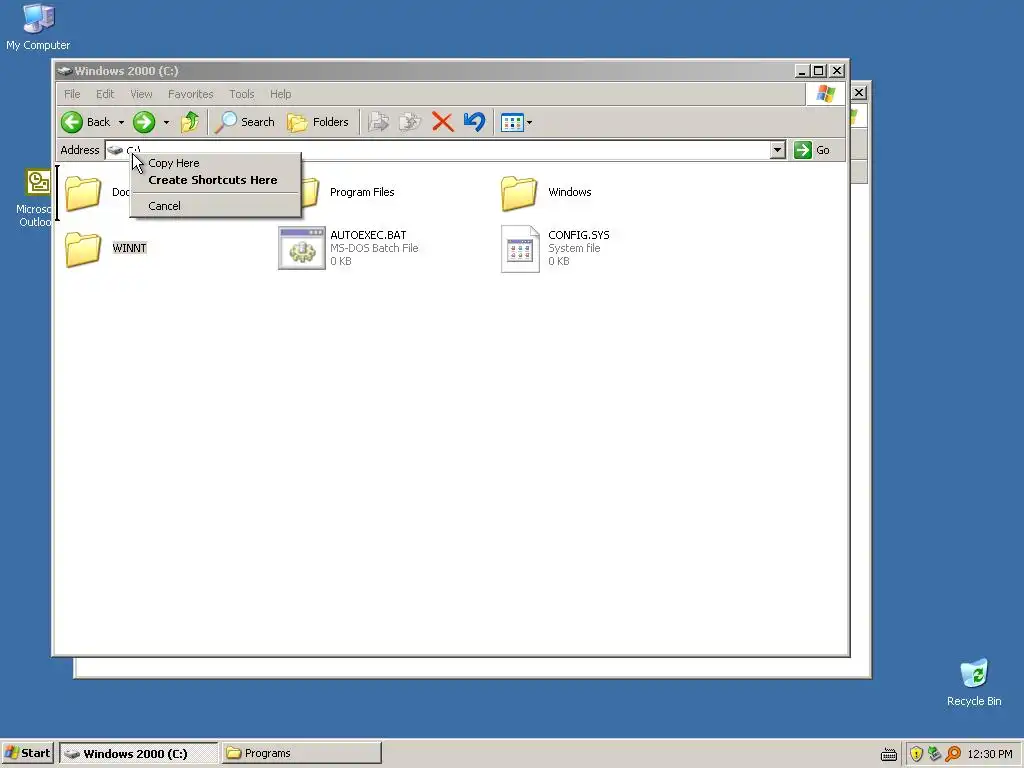Image resolution: width=1024 pixels, height=768 pixels.
Task: Click the Windows 2000 (C:) title bar
Action: tap(424, 71)
